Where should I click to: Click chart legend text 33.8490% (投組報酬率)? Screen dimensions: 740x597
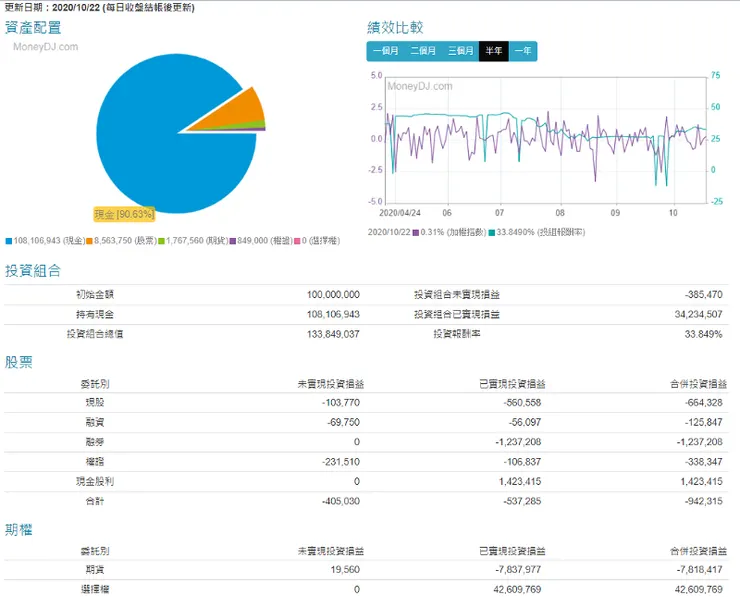coord(541,232)
